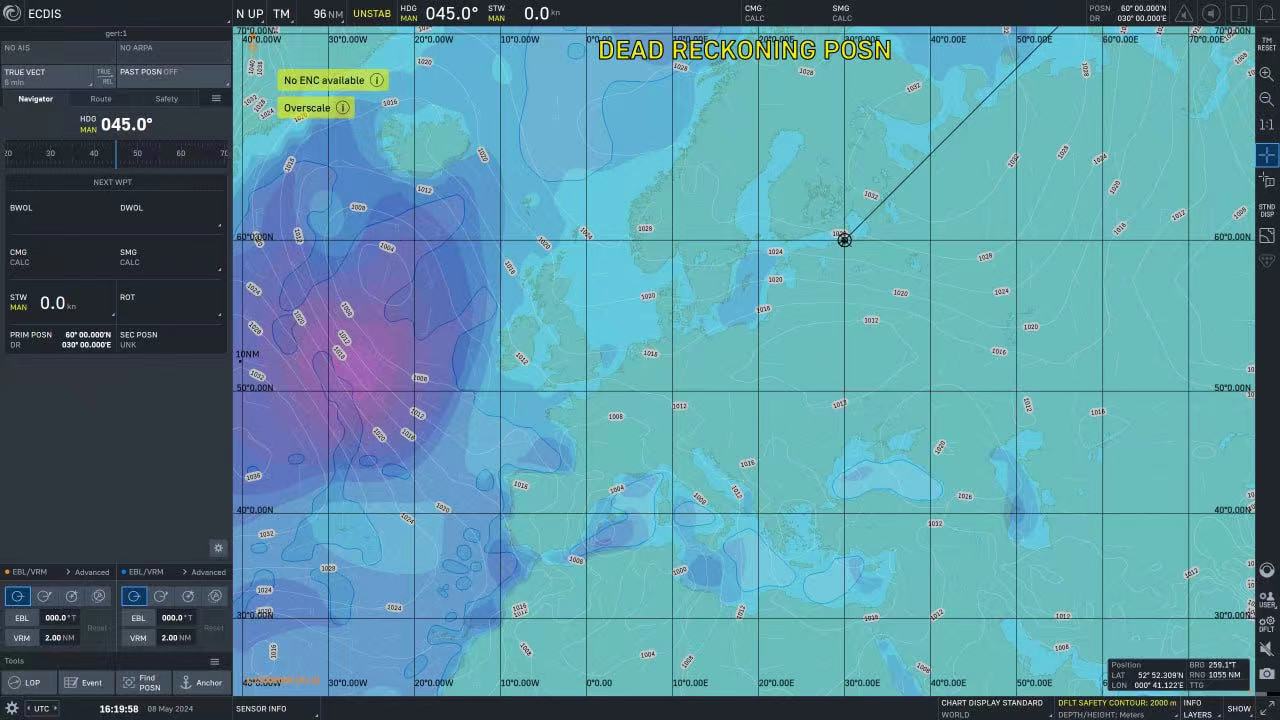Open settings with the gear icon
Viewport: 1280px width, 720px height.
(x=12, y=708)
